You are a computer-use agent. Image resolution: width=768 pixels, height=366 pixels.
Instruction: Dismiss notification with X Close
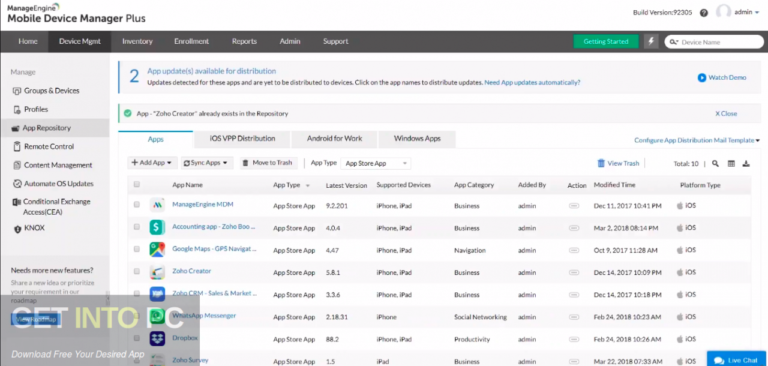click(x=726, y=114)
